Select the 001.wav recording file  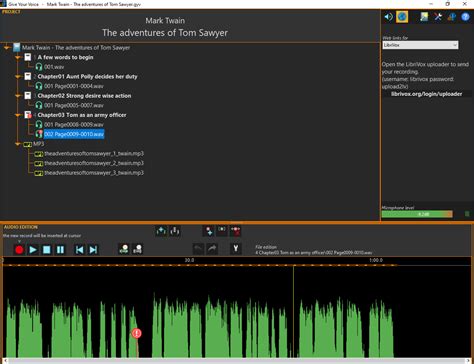pos(54,67)
